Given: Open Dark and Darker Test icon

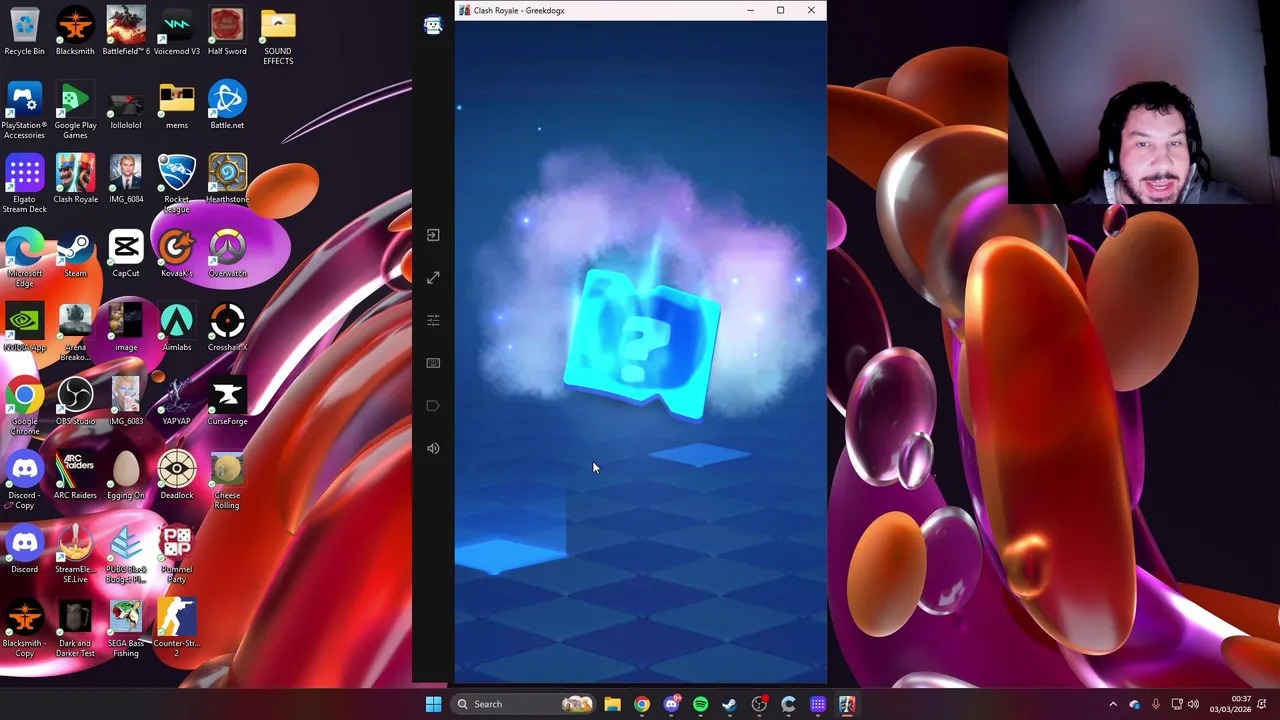Looking at the screenshot, I should pyautogui.click(x=75, y=630).
